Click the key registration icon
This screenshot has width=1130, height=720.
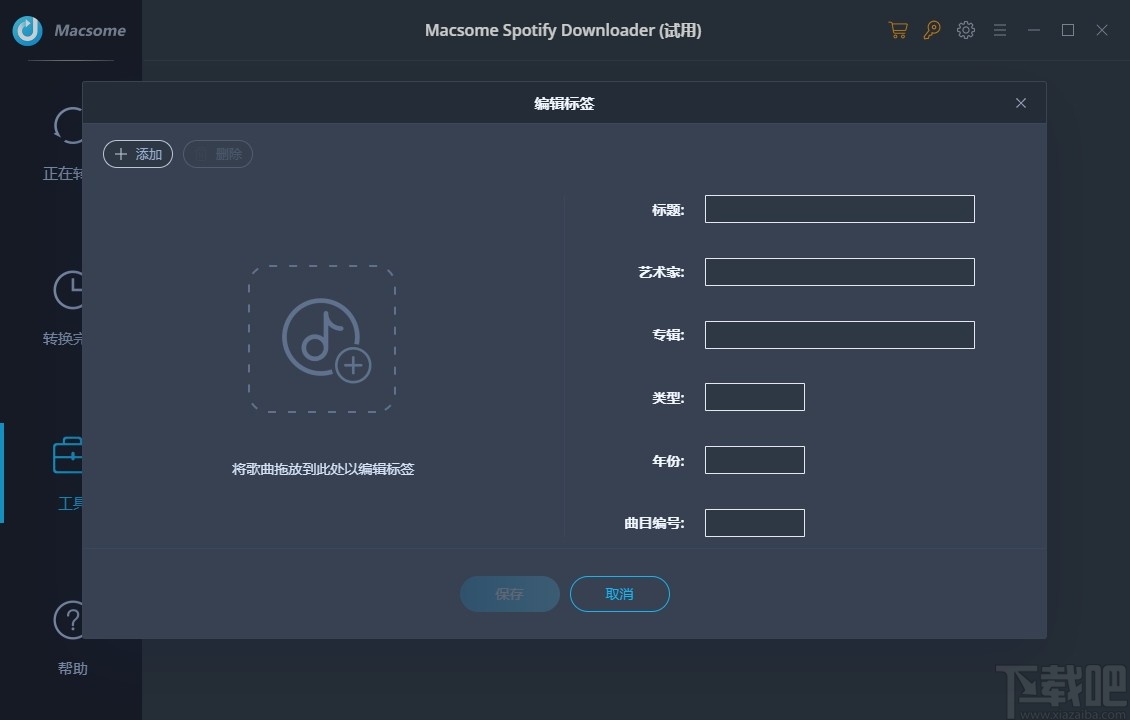coord(931,30)
